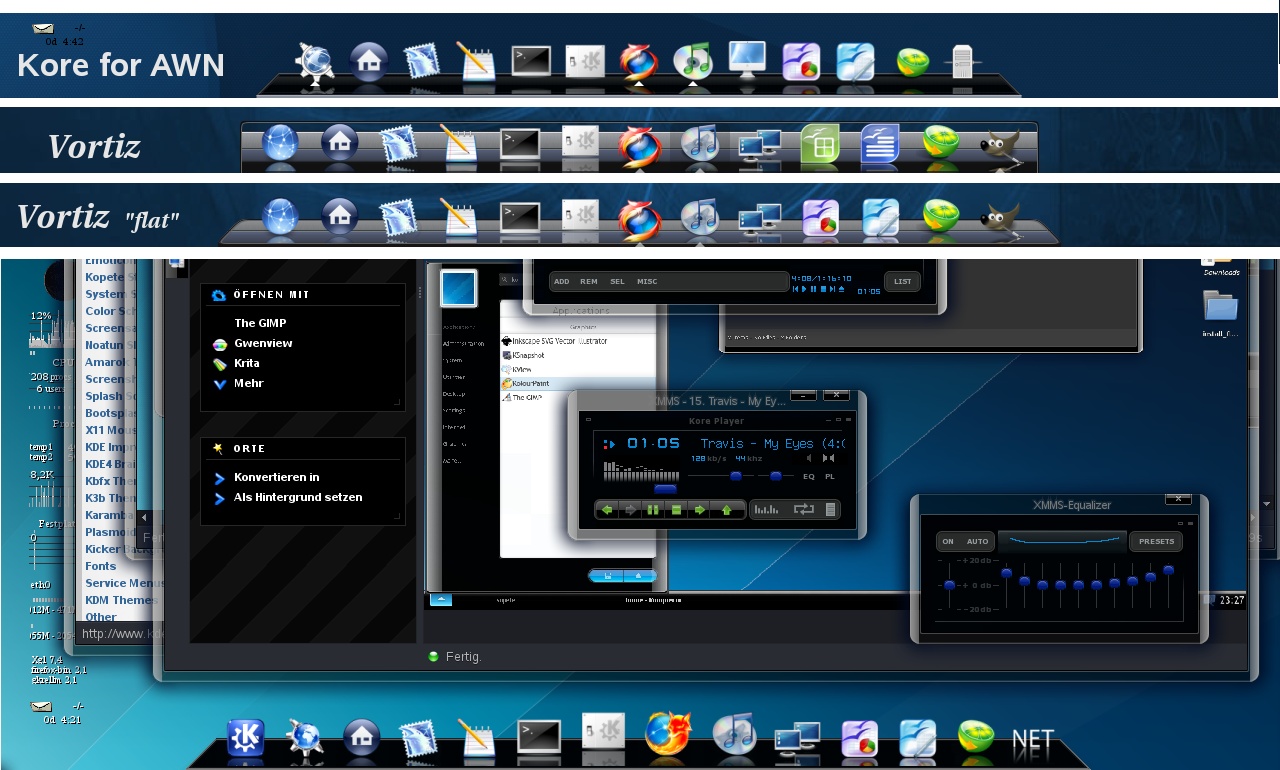Toggle the EQ button in Kore Player
Viewport: 1280px width, 770px height.
coord(809,477)
